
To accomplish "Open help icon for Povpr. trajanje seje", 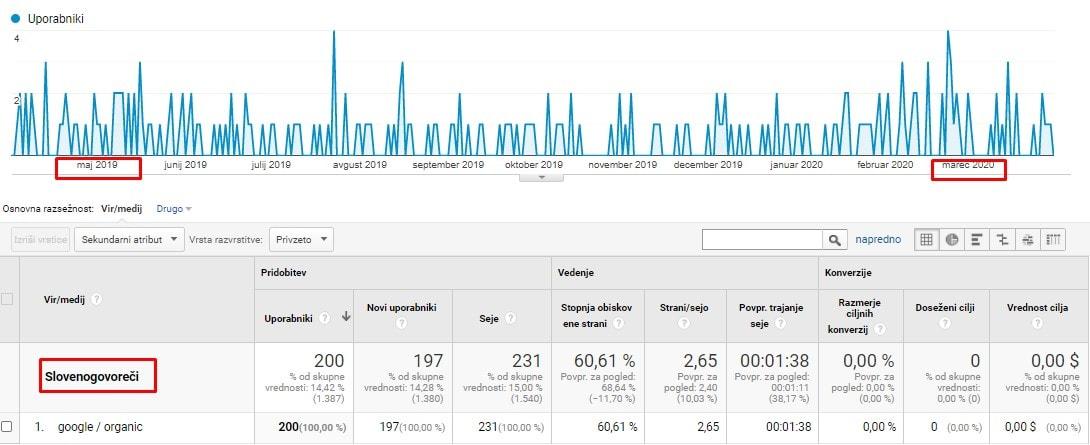I will [780, 324].
